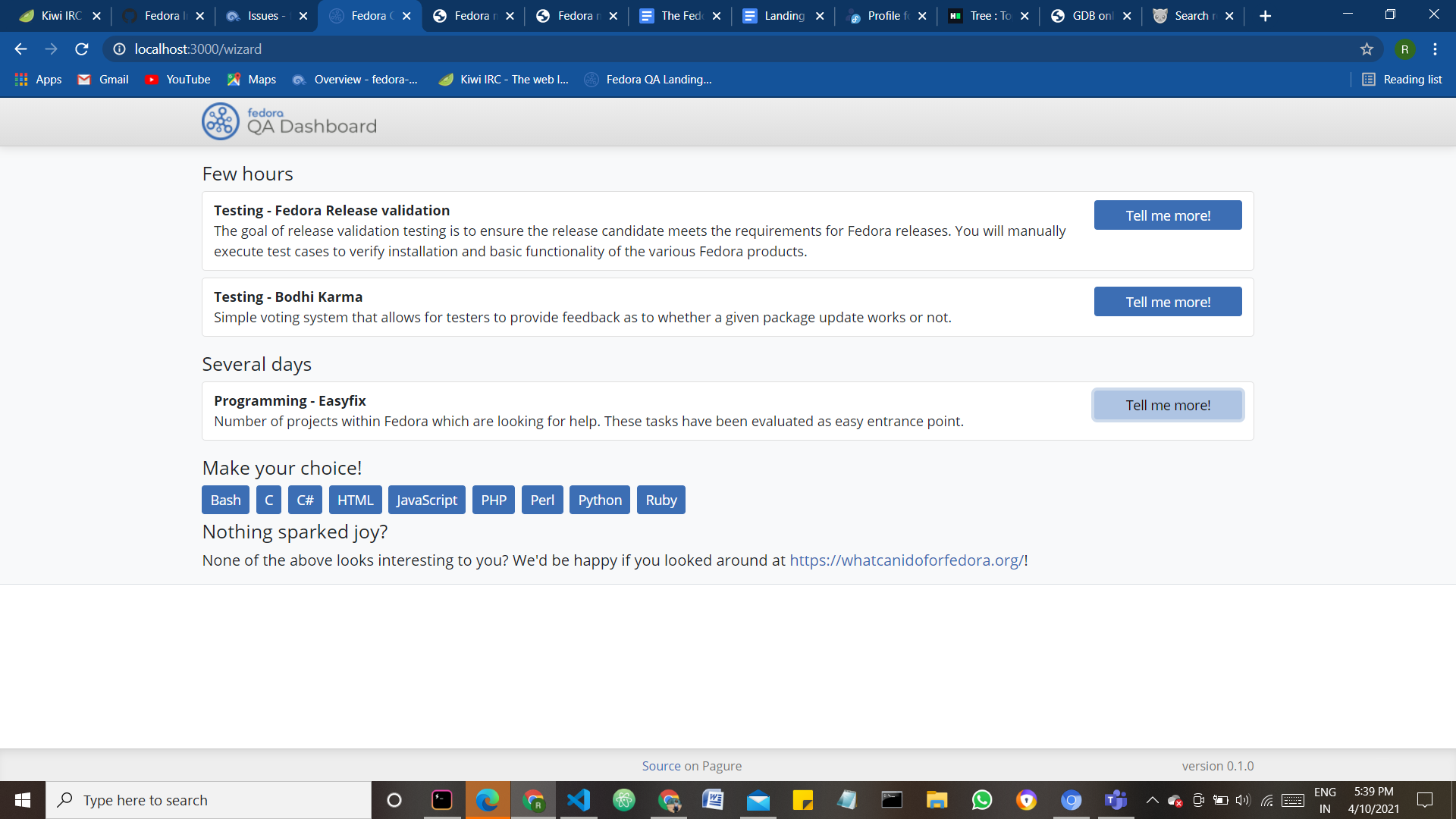Close the GDB online tab
The height and width of the screenshot is (819, 1456).
pos(1127,16)
